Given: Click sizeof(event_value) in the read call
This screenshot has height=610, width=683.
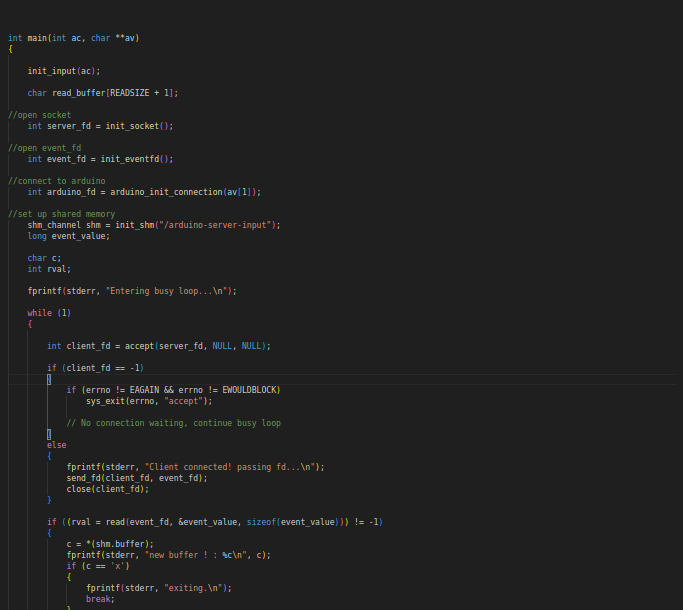Looking at the screenshot, I should [293, 522].
